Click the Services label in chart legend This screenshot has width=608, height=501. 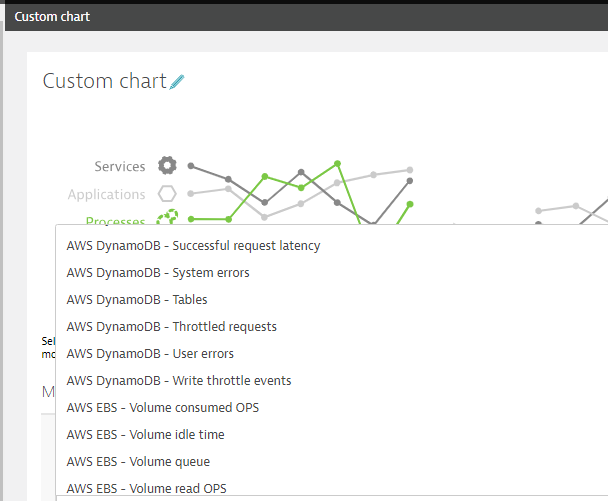(119, 166)
